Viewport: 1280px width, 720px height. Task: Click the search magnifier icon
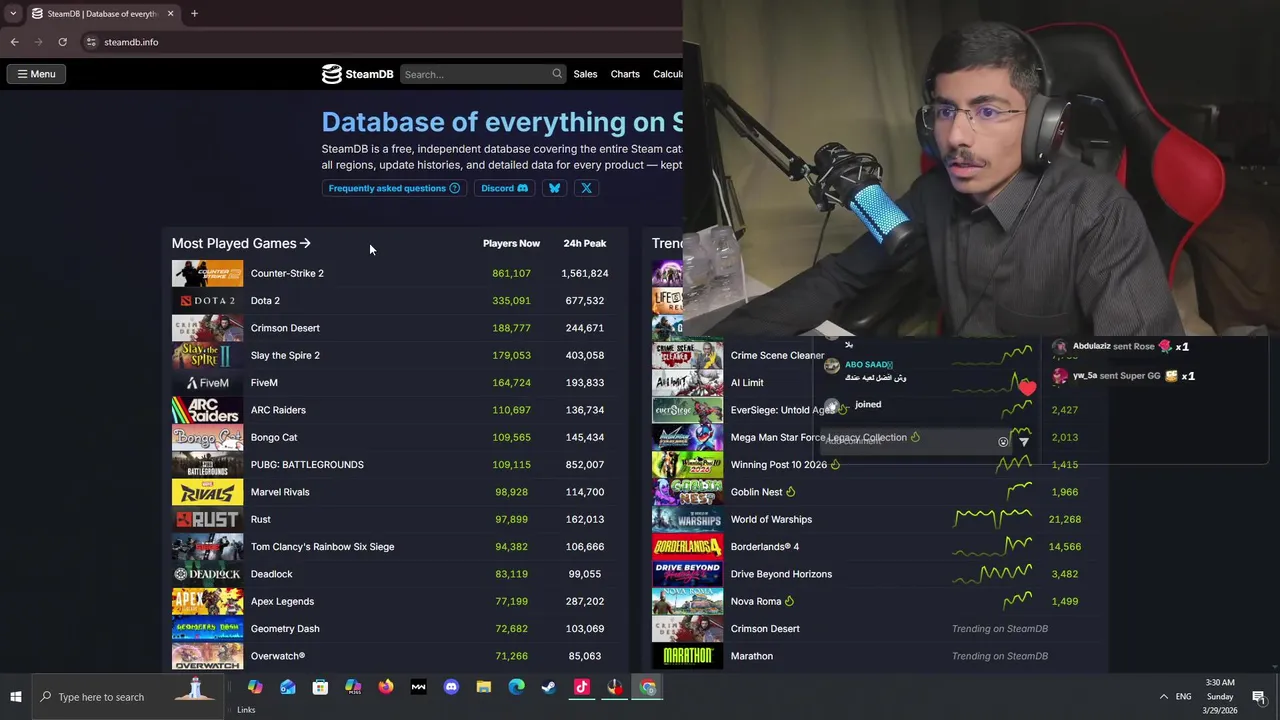pos(557,74)
